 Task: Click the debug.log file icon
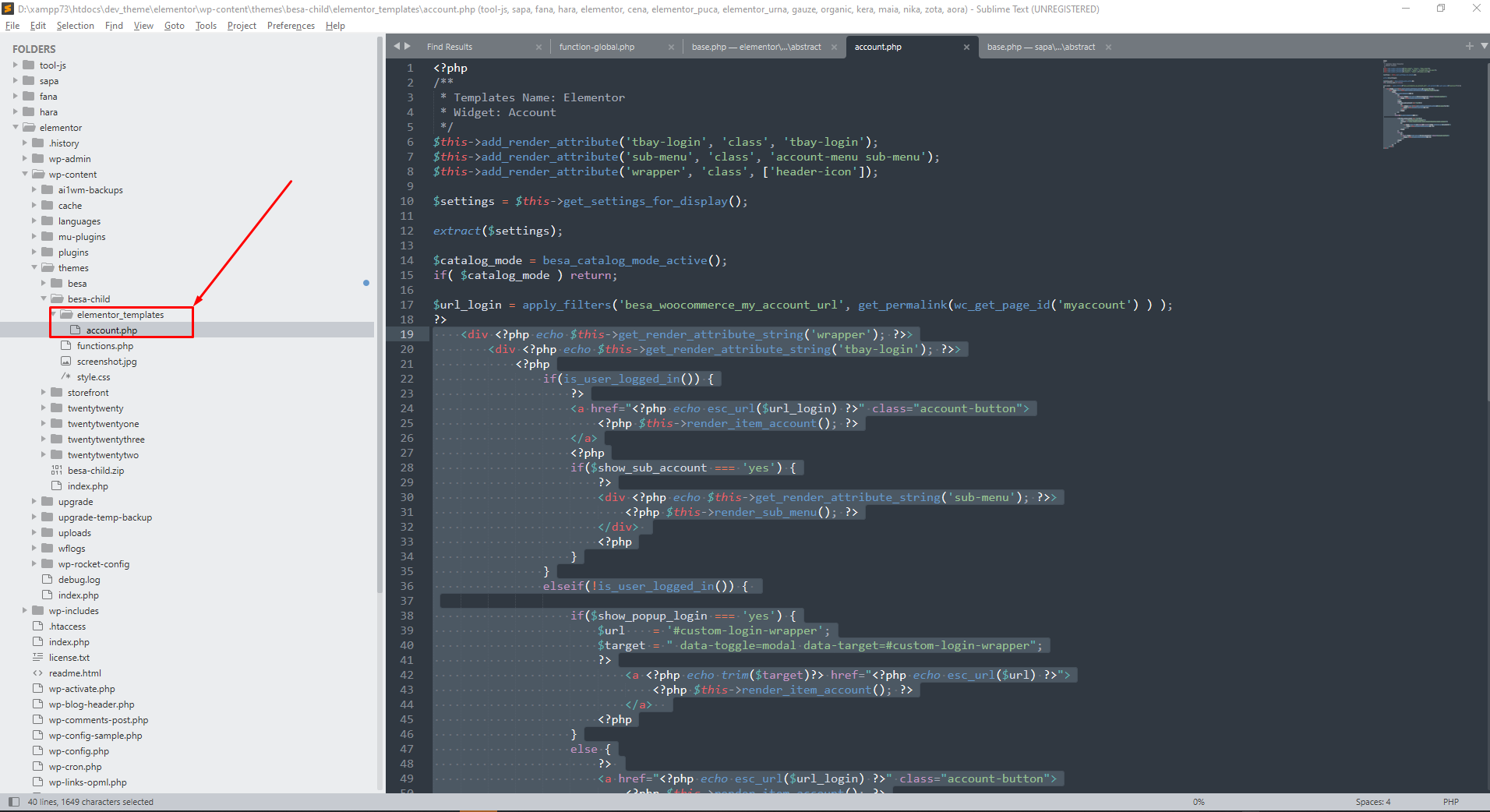48,579
